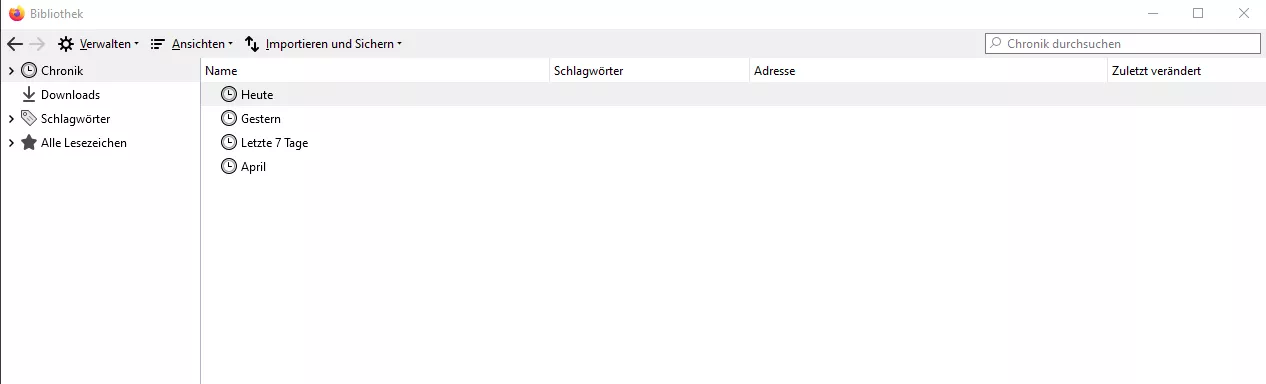Click the Firefox icon in title bar
Screen dimensions: 1266x384
pyautogui.click(x=16, y=14)
